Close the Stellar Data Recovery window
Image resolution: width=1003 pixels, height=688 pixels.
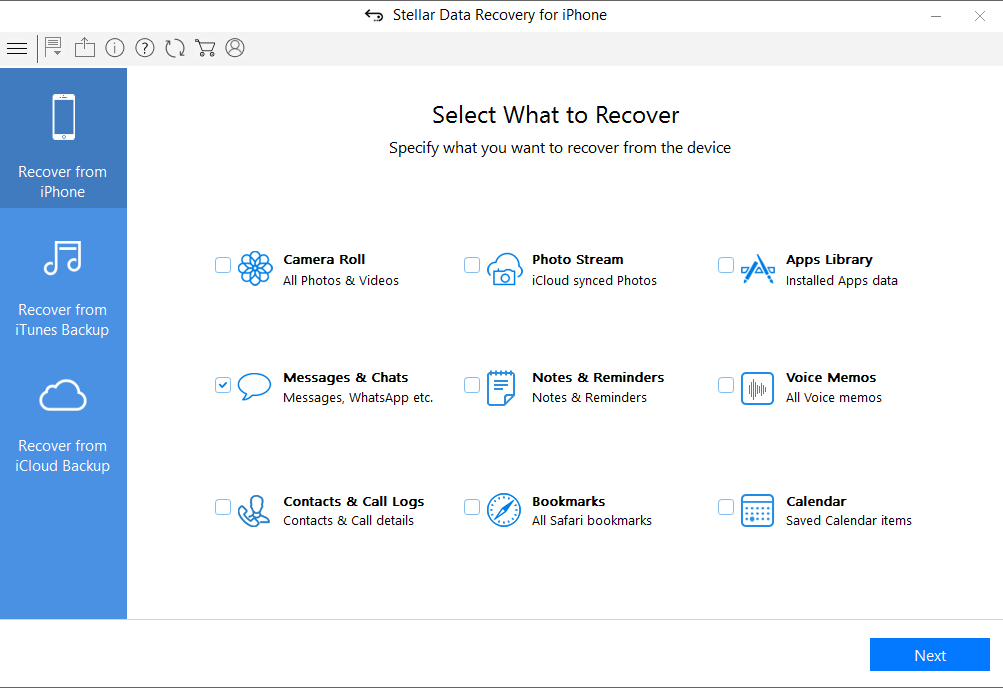(979, 16)
